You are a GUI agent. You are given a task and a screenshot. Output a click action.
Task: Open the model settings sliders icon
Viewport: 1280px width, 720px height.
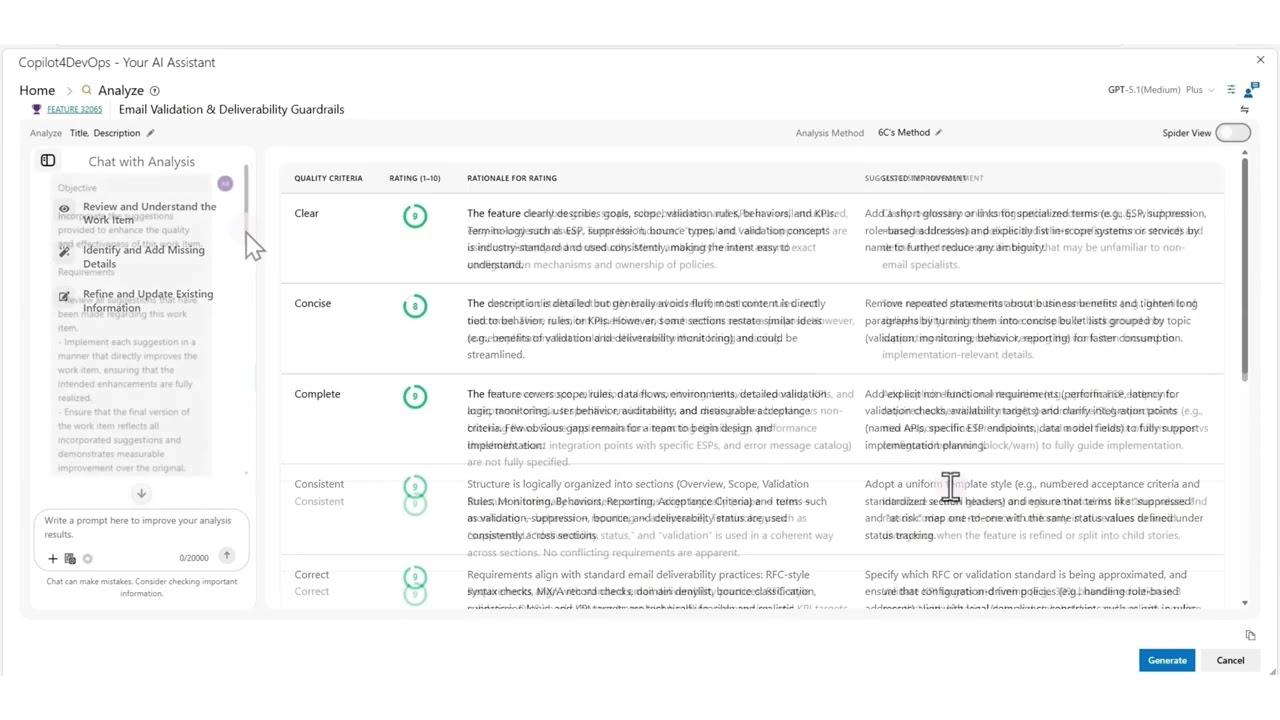coord(1231,90)
